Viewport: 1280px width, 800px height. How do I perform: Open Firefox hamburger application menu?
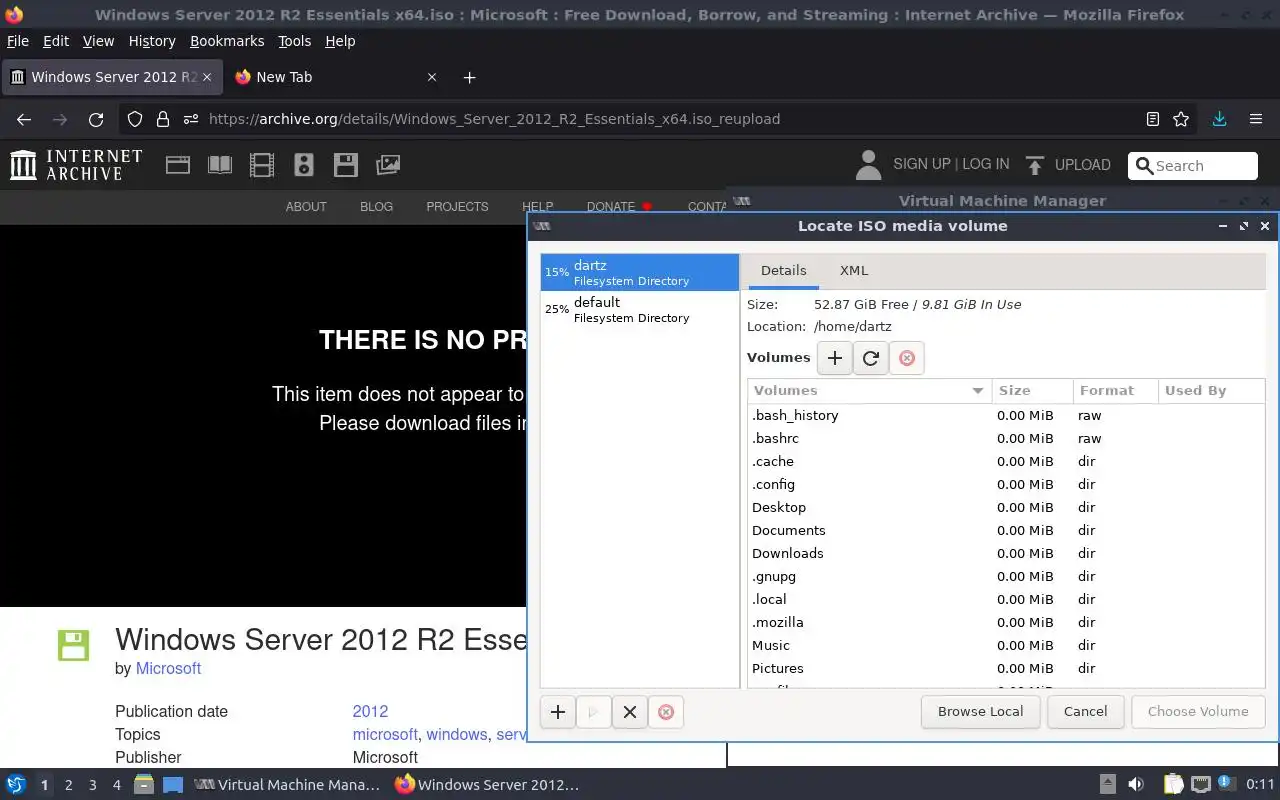(1256, 119)
